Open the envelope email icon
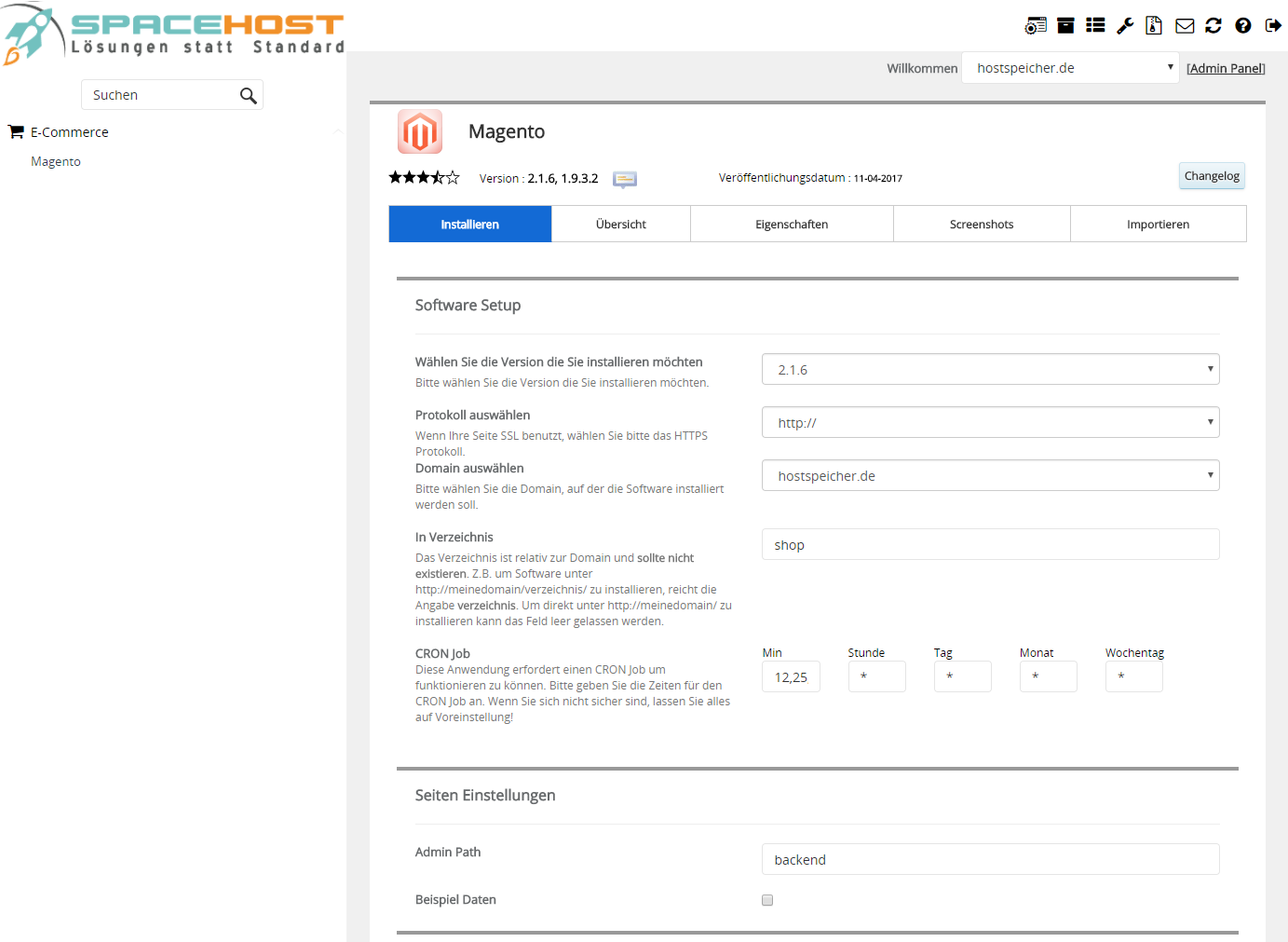1288x942 pixels. [x=1185, y=26]
